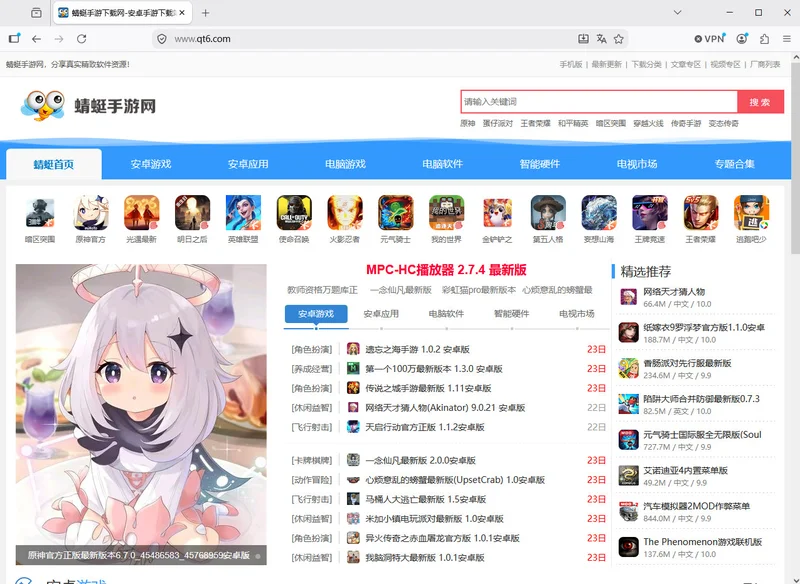
Task: Open 遗忘之海手游 1.0.2 安卓版 entry
Action: pyautogui.click(x=417, y=349)
